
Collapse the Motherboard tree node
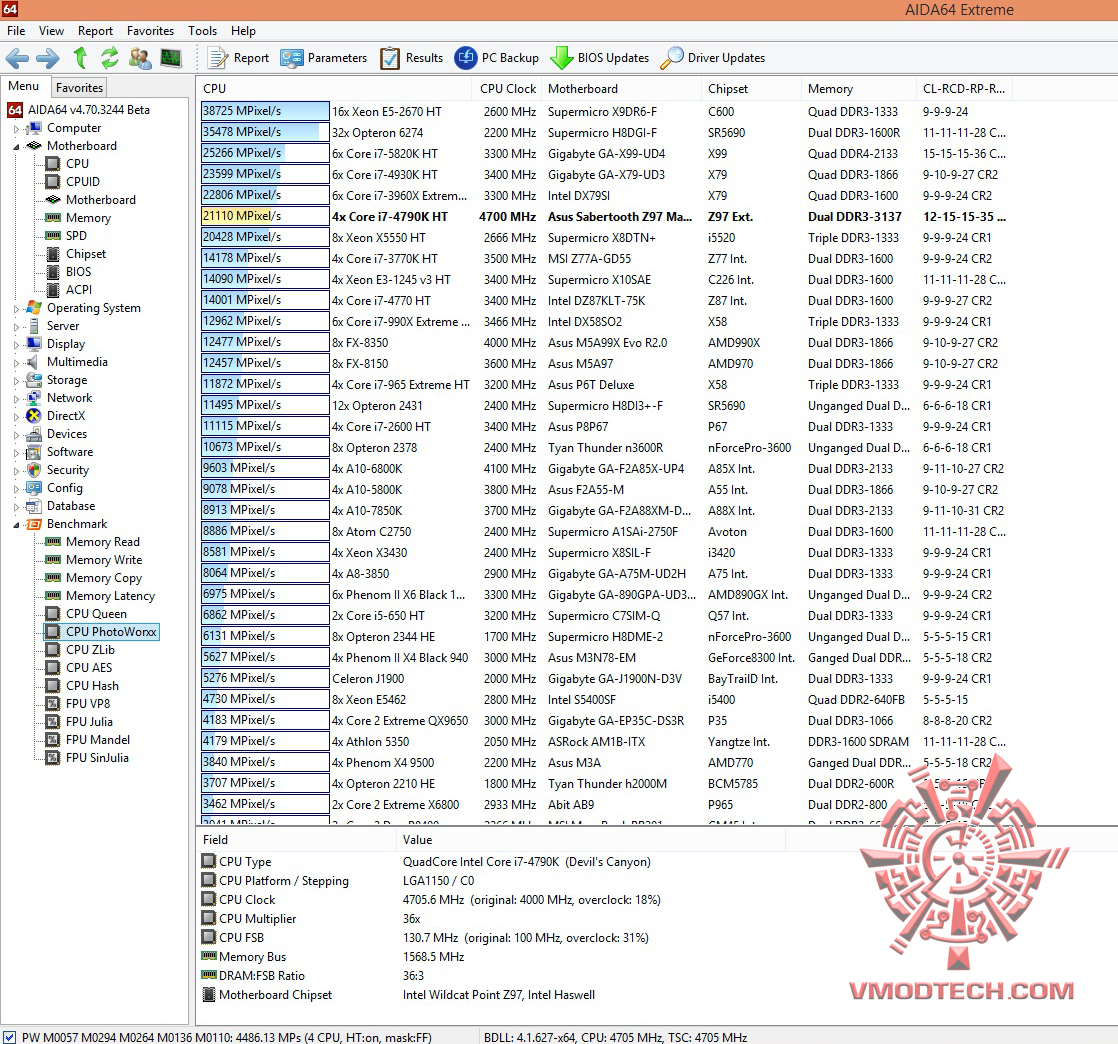pyautogui.click(x=16, y=146)
